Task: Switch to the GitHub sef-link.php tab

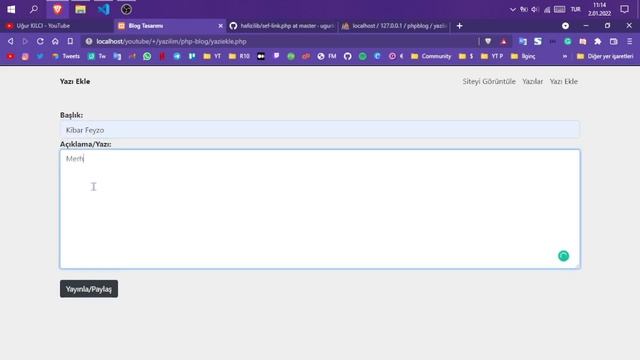Action: (282, 26)
